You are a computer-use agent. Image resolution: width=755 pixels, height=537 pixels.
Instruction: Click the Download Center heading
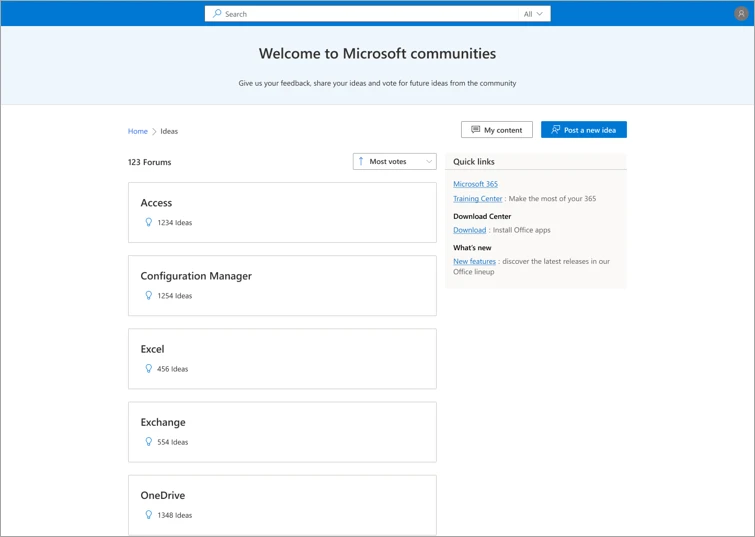click(482, 216)
